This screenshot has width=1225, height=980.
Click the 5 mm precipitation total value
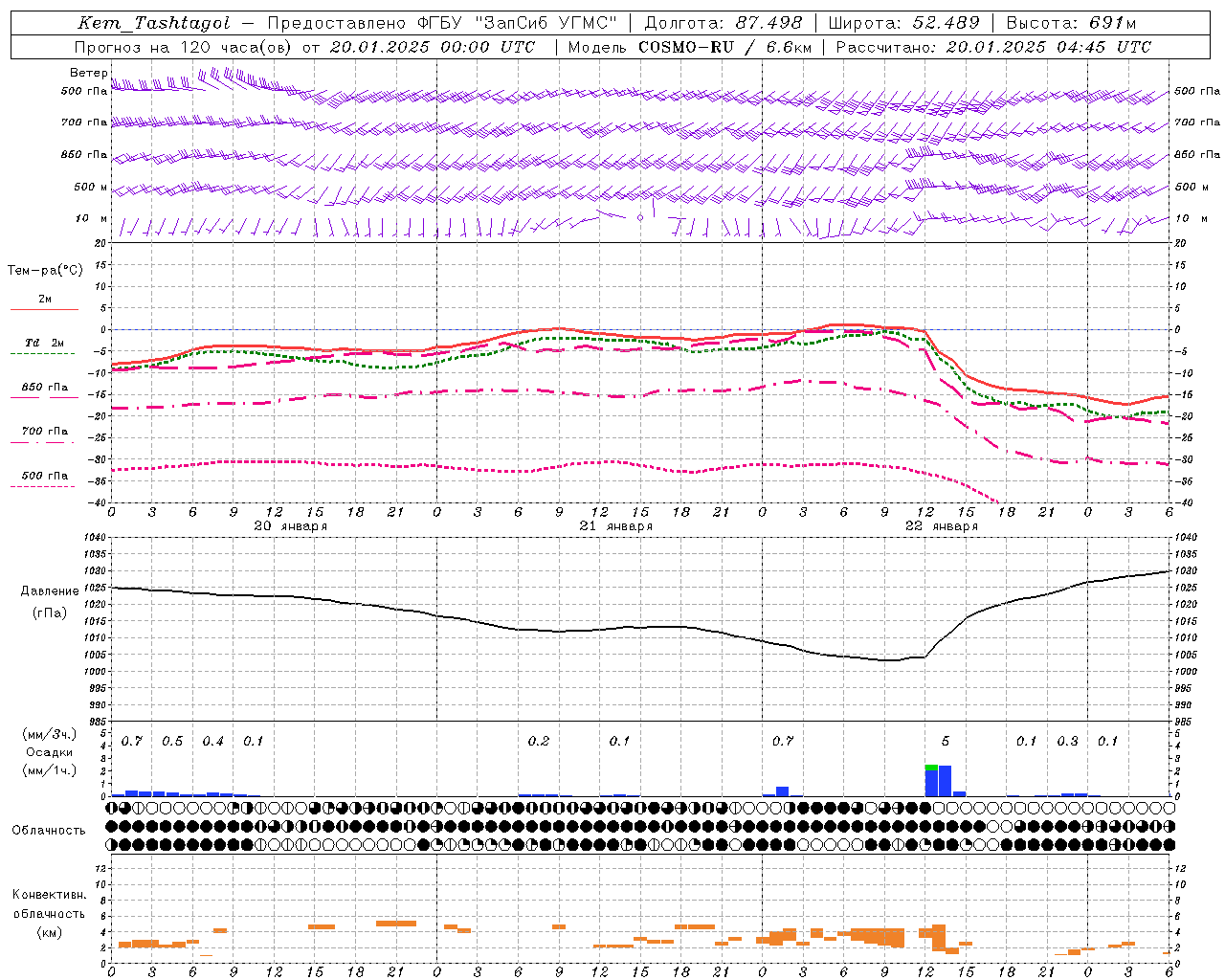pyautogui.click(x=946, y=742)
